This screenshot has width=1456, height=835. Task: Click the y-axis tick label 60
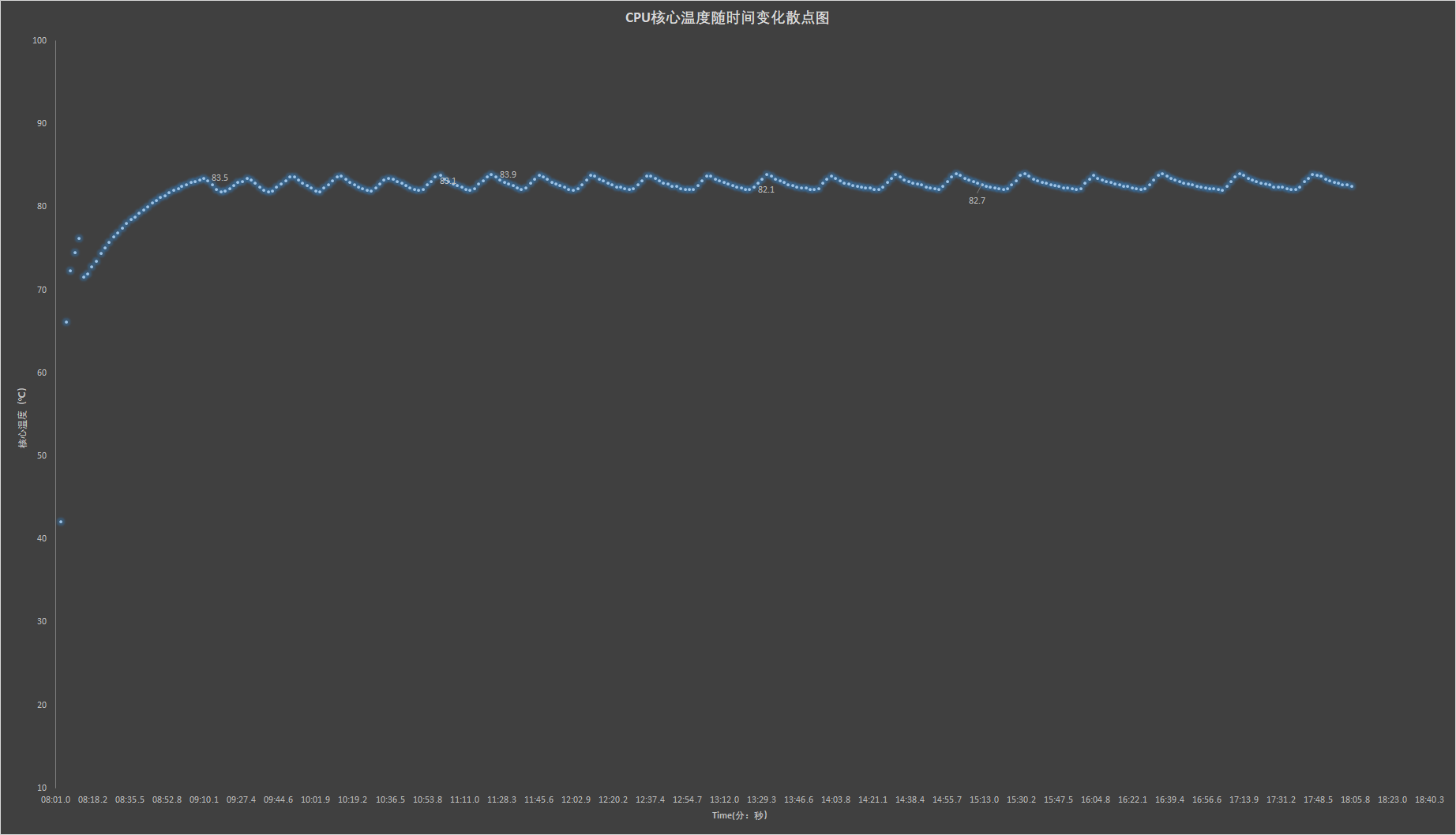[x=42, y=373]
